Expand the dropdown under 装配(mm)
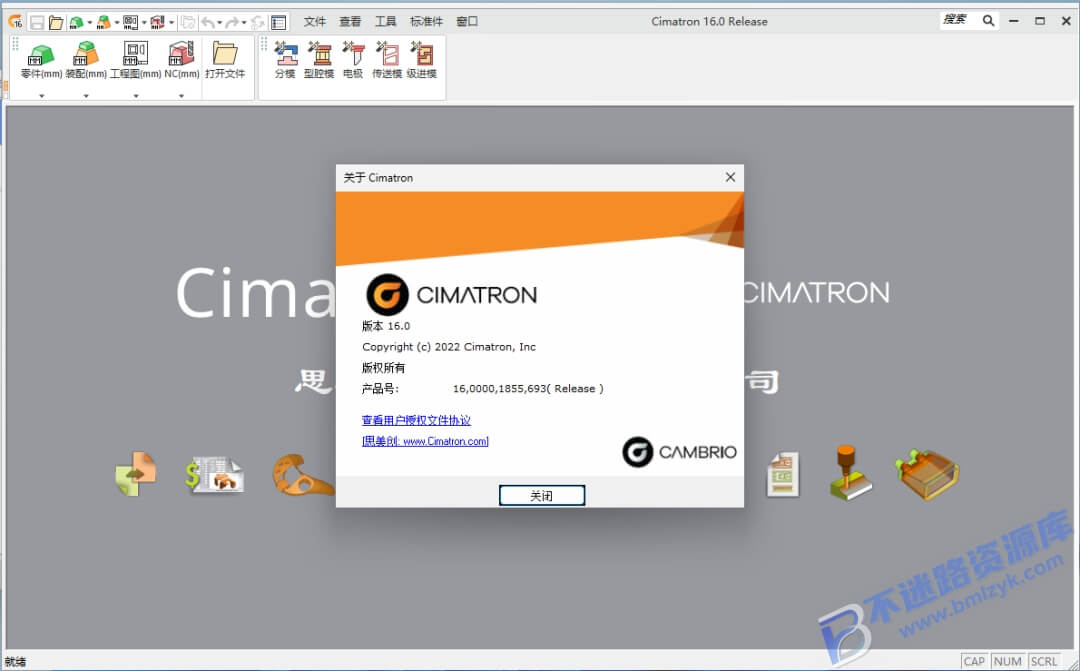The image size is (1080, 671). click(x=86, y=96)
